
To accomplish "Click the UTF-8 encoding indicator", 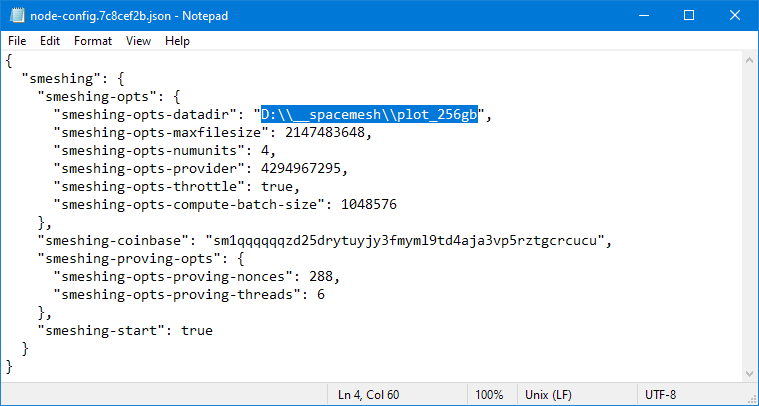I will click(x=660, y=395).
